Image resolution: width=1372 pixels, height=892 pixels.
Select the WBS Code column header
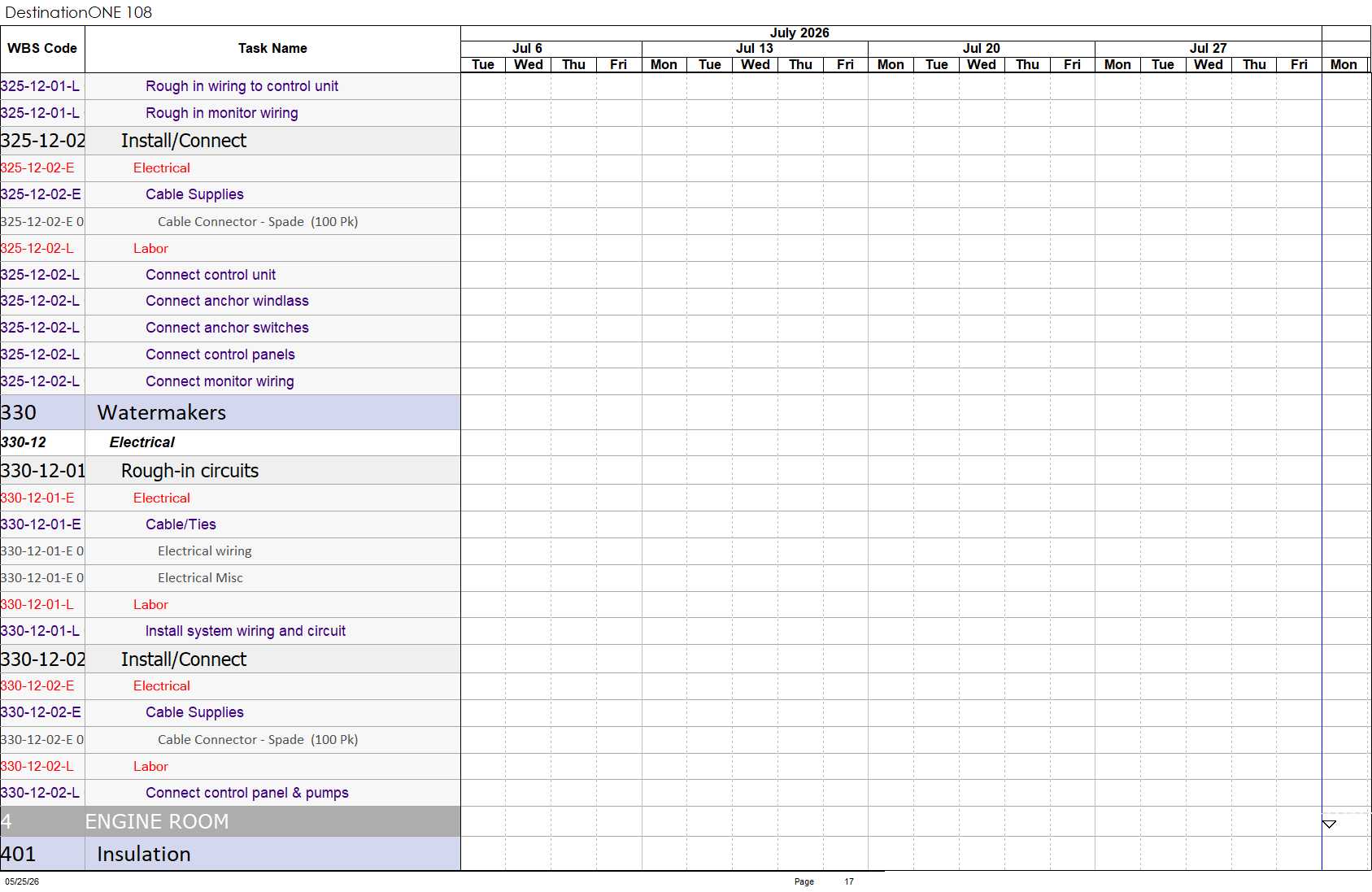(42, 49)
